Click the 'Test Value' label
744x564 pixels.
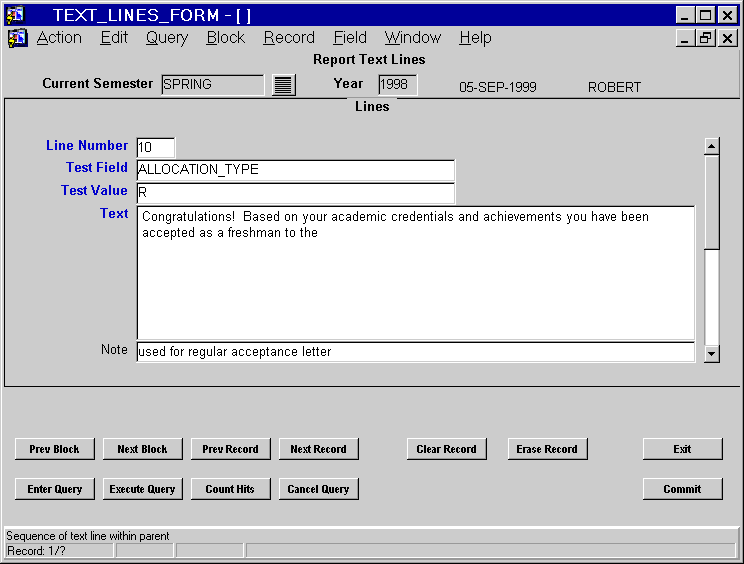pyautogui.click(x=94, y=190)
